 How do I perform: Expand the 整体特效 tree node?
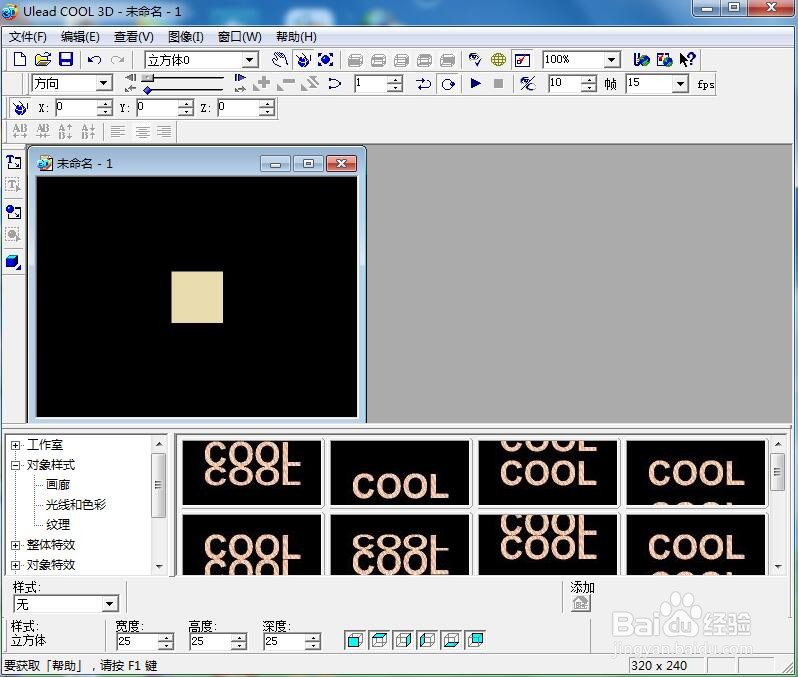pos(15,545)
